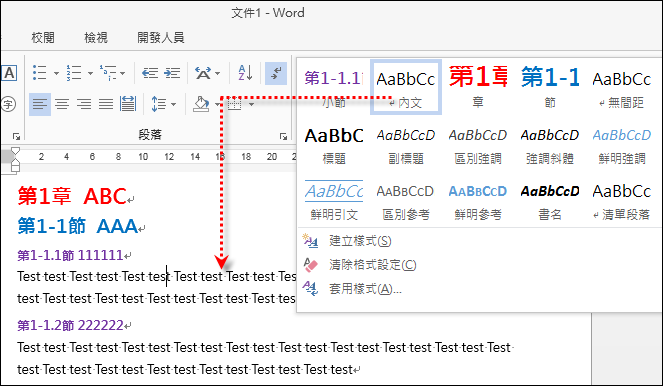Decrease paragraph indent
Image resolution: width=663 pixels, height=386 pixels.
click(x=150, y=73)
